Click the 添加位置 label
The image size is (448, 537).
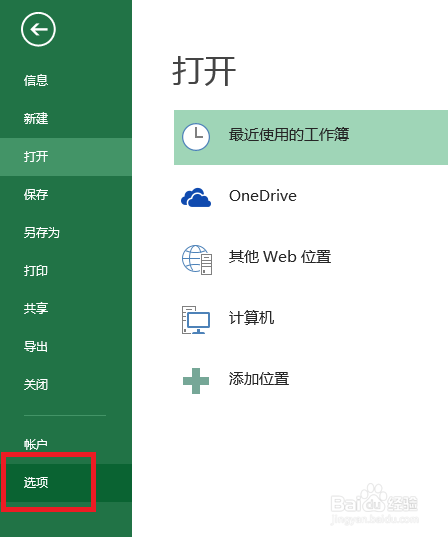click(x=259, y=379)
